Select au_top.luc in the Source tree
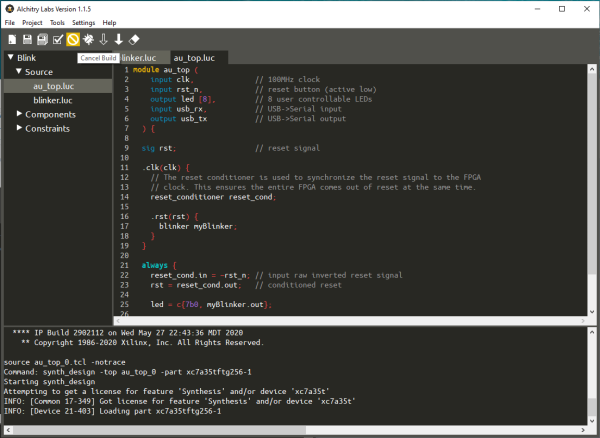The height and width of the screenshot is (438, 600). click(x=54, y=86)
